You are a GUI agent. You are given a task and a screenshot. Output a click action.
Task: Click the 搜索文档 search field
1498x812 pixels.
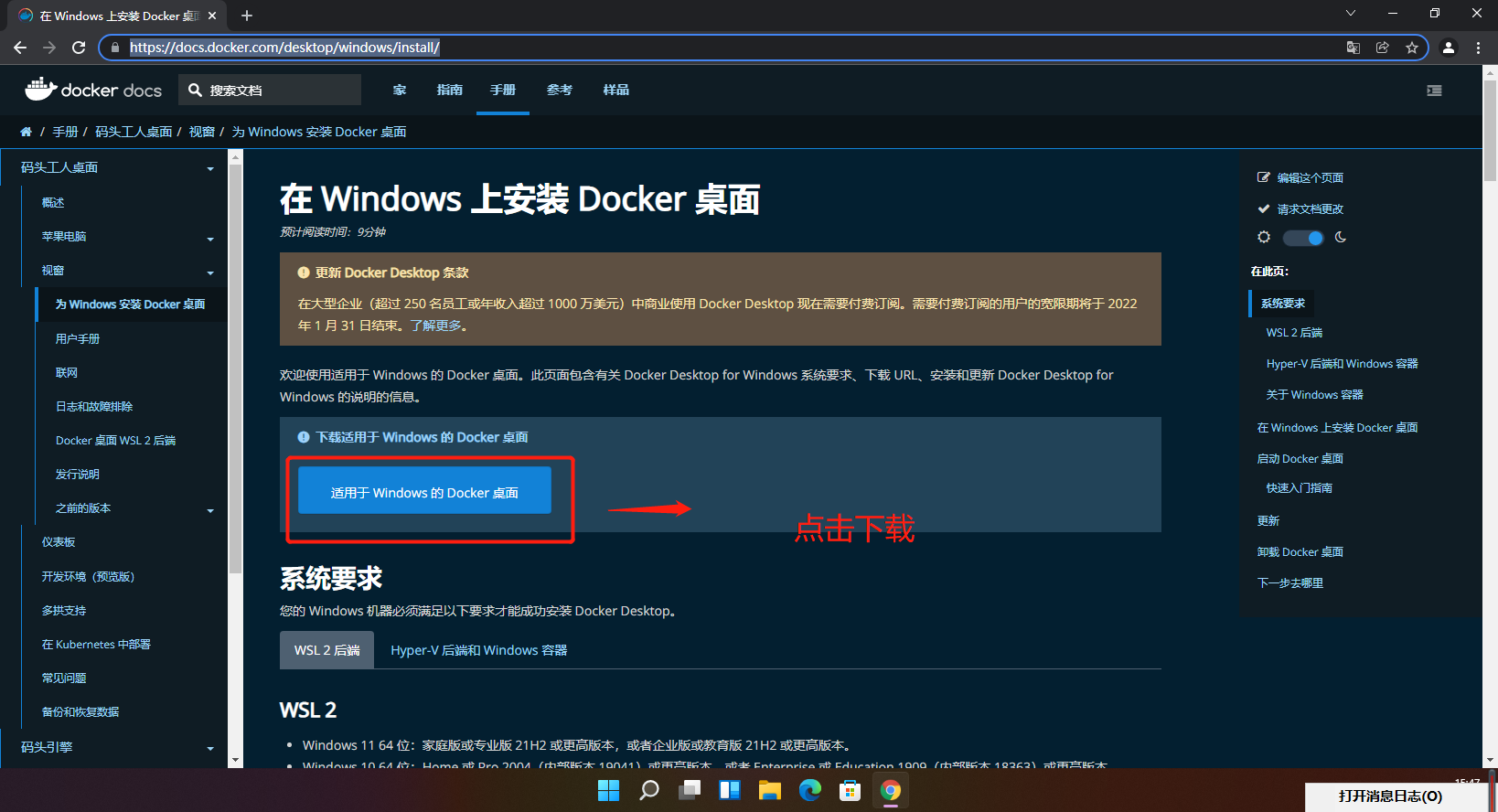click(270, 90)
